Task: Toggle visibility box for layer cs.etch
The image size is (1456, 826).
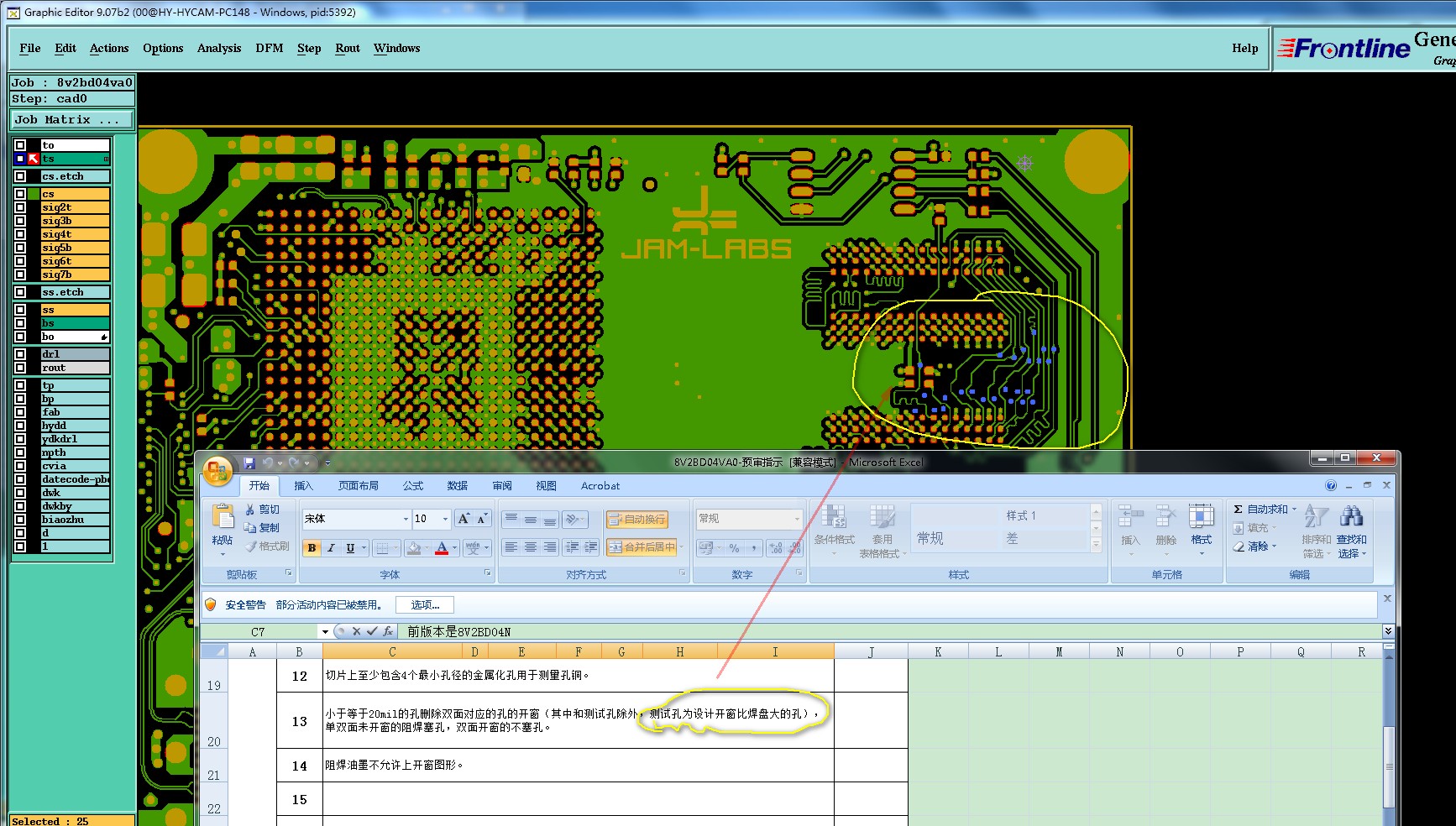Action: 20,176
